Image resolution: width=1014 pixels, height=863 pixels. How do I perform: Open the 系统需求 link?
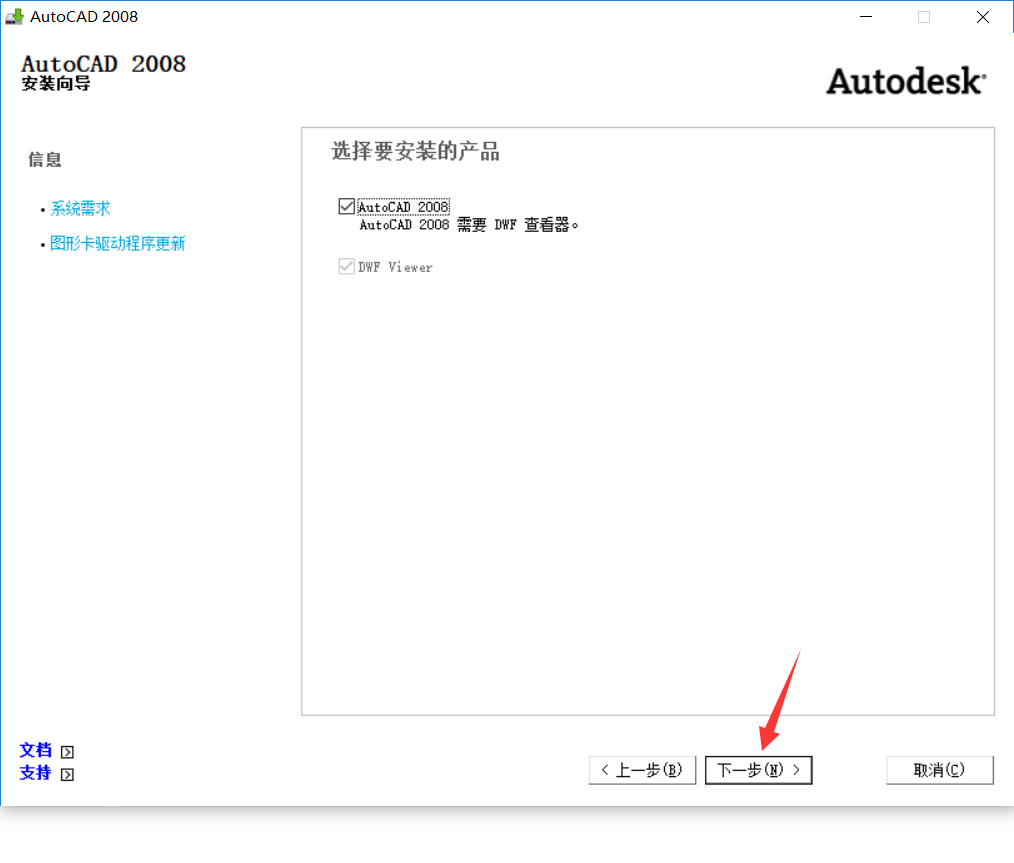point(80,209)
